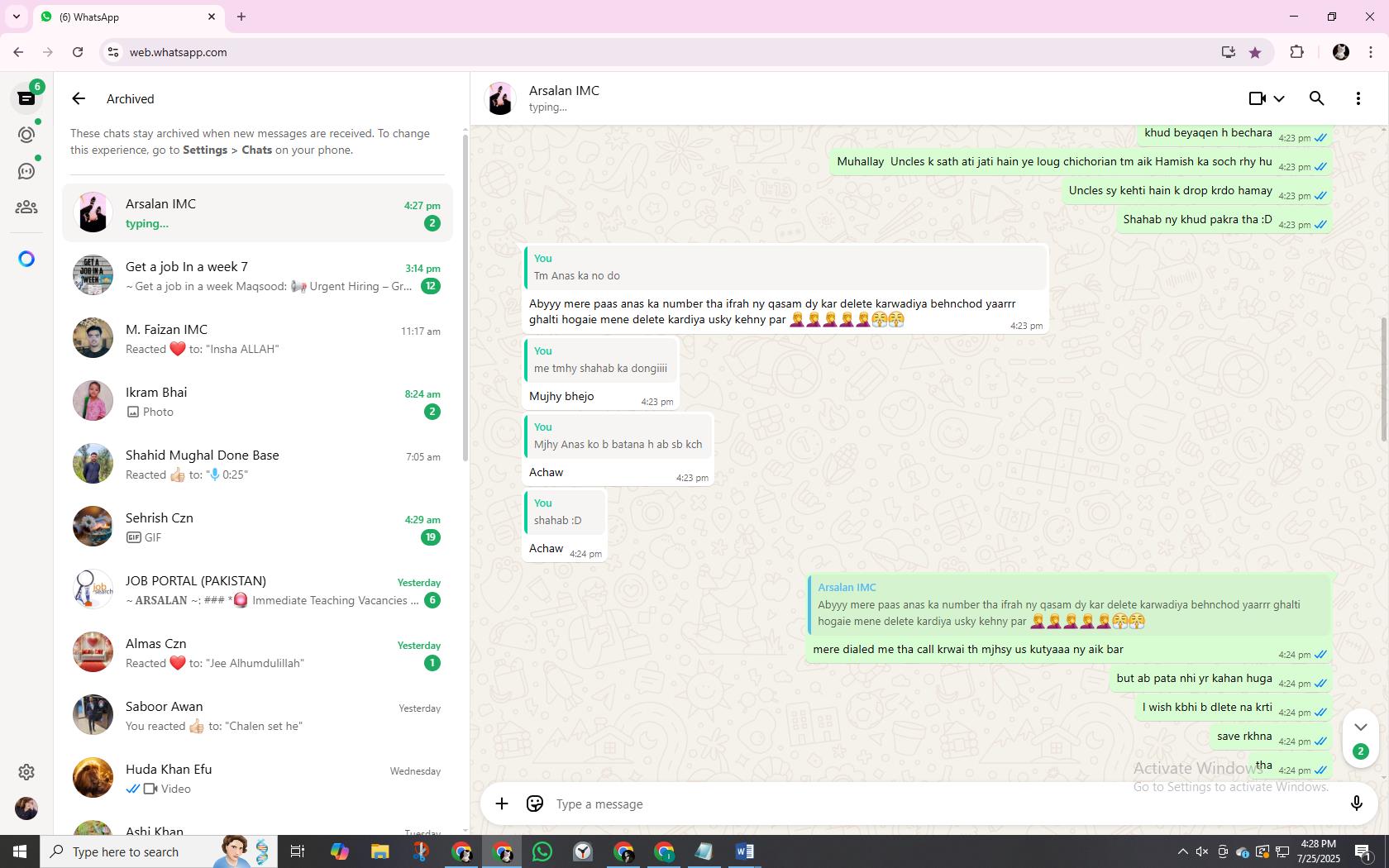Open Arsalan IMC chat in archived list

tap(257, 213)
